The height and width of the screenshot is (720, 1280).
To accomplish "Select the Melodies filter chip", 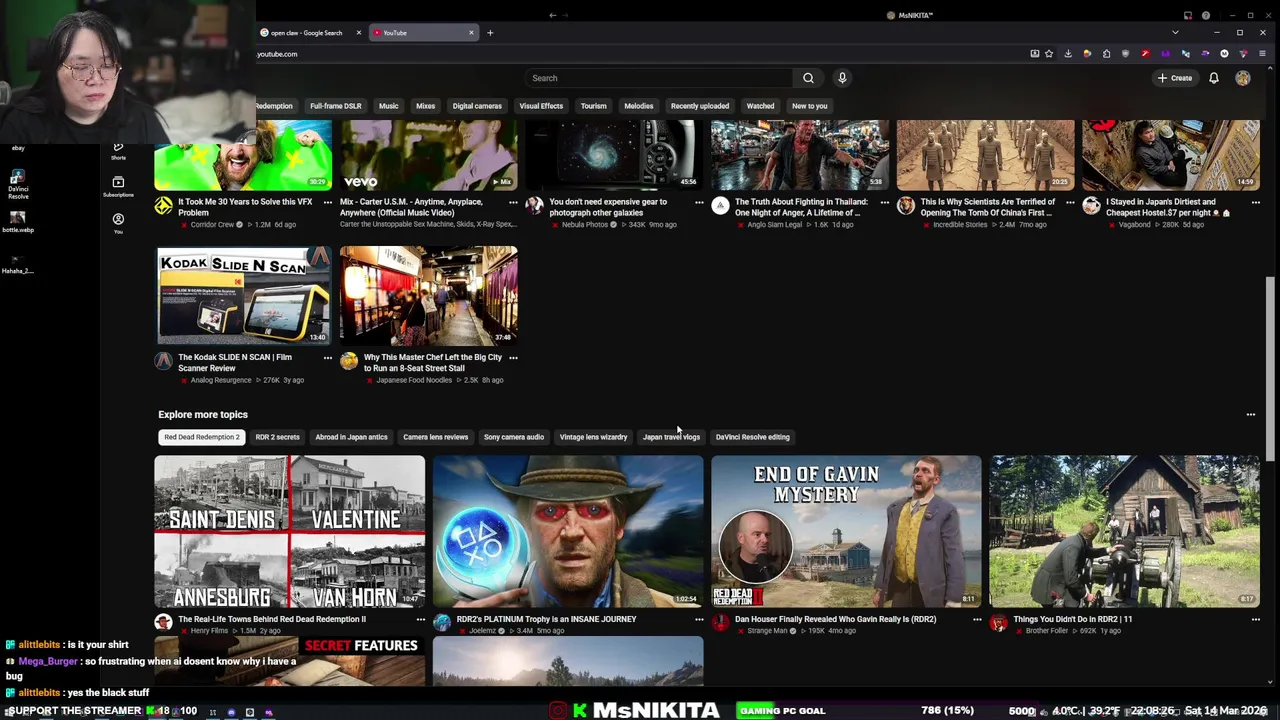I will tap(638, 106).
